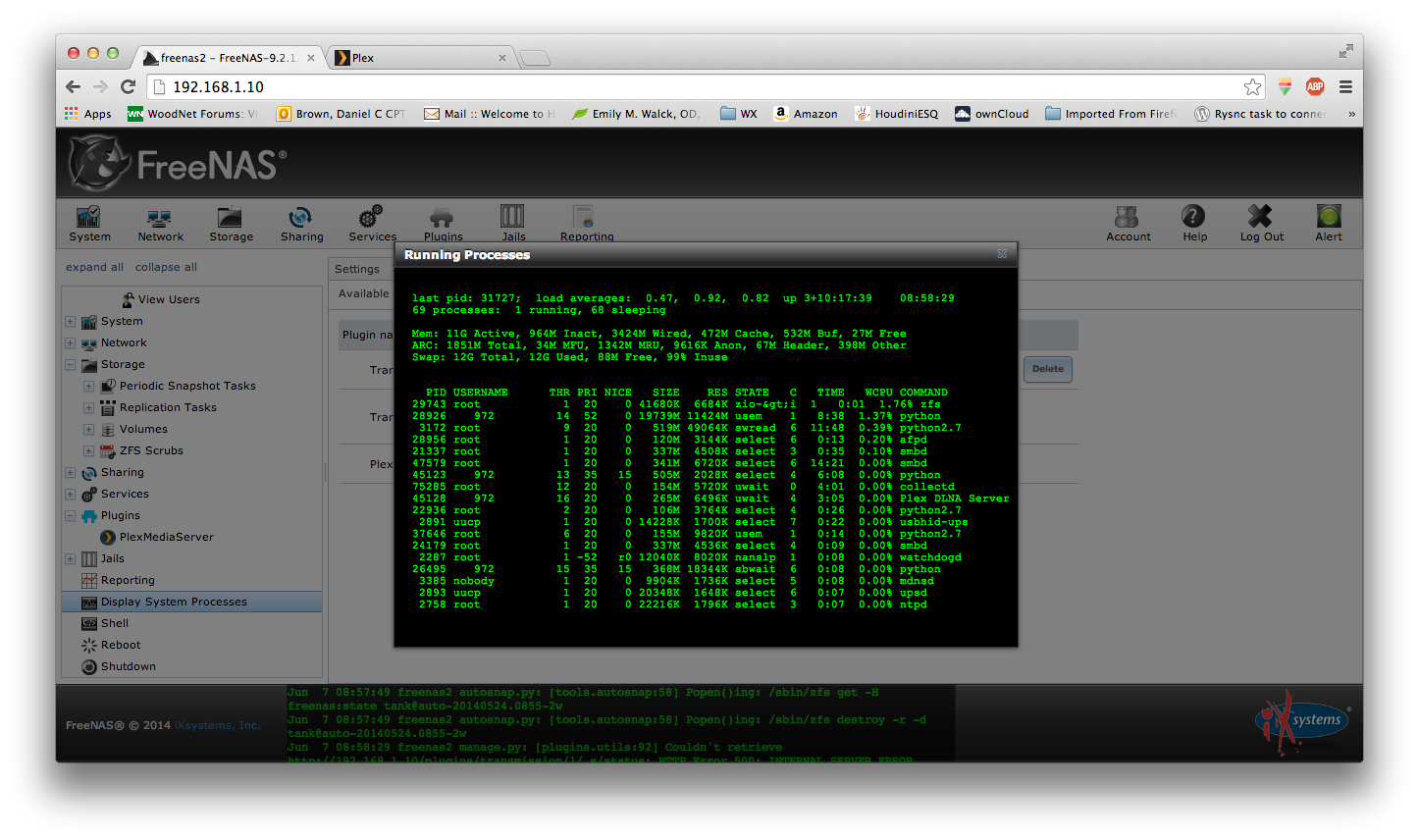Open the ownCloud bookmark

[x=992, y=114]
